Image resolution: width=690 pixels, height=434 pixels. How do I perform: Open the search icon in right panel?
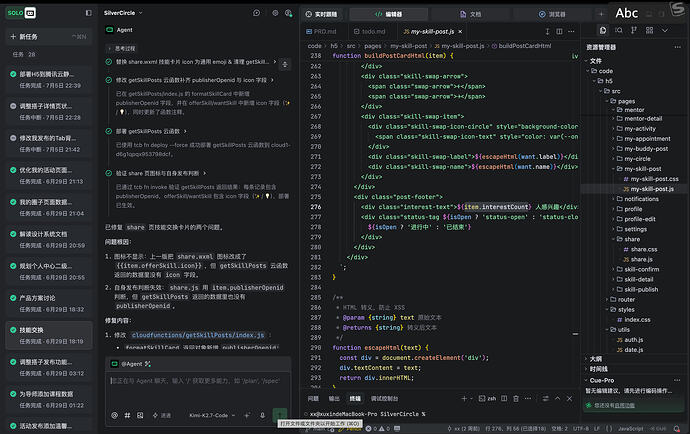pyautogui.click(x=619, y=30)
